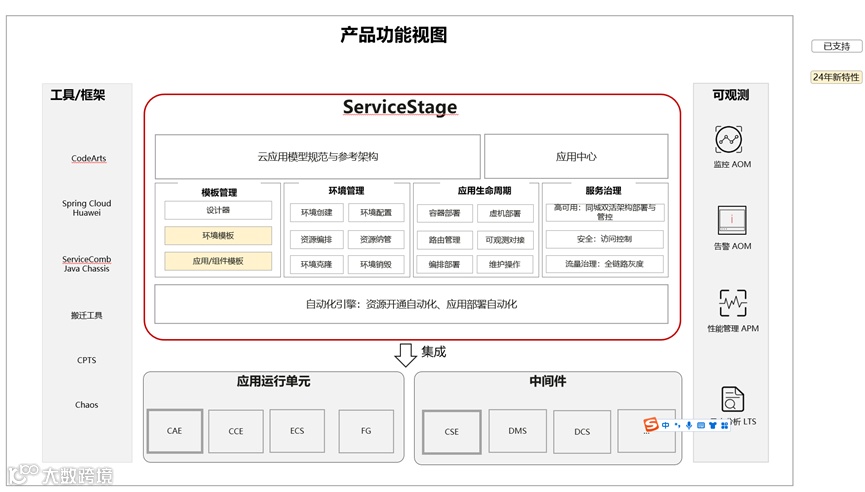This screenshot has height=492, width=865.
Task: Click the 工具/框架 panel heading
Action: [x=78, y=95]
